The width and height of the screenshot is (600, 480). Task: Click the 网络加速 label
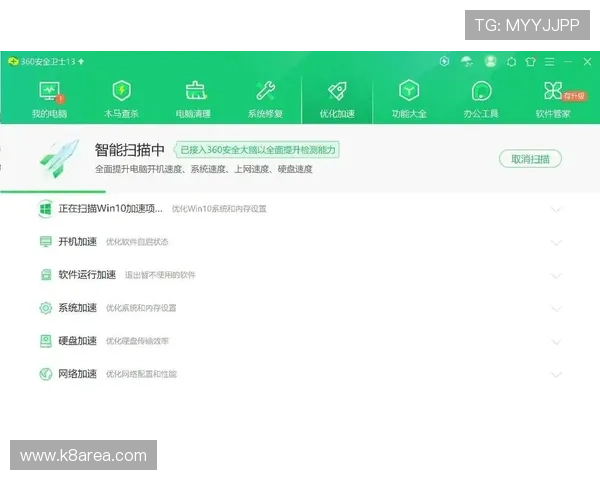tap(77, 374)
